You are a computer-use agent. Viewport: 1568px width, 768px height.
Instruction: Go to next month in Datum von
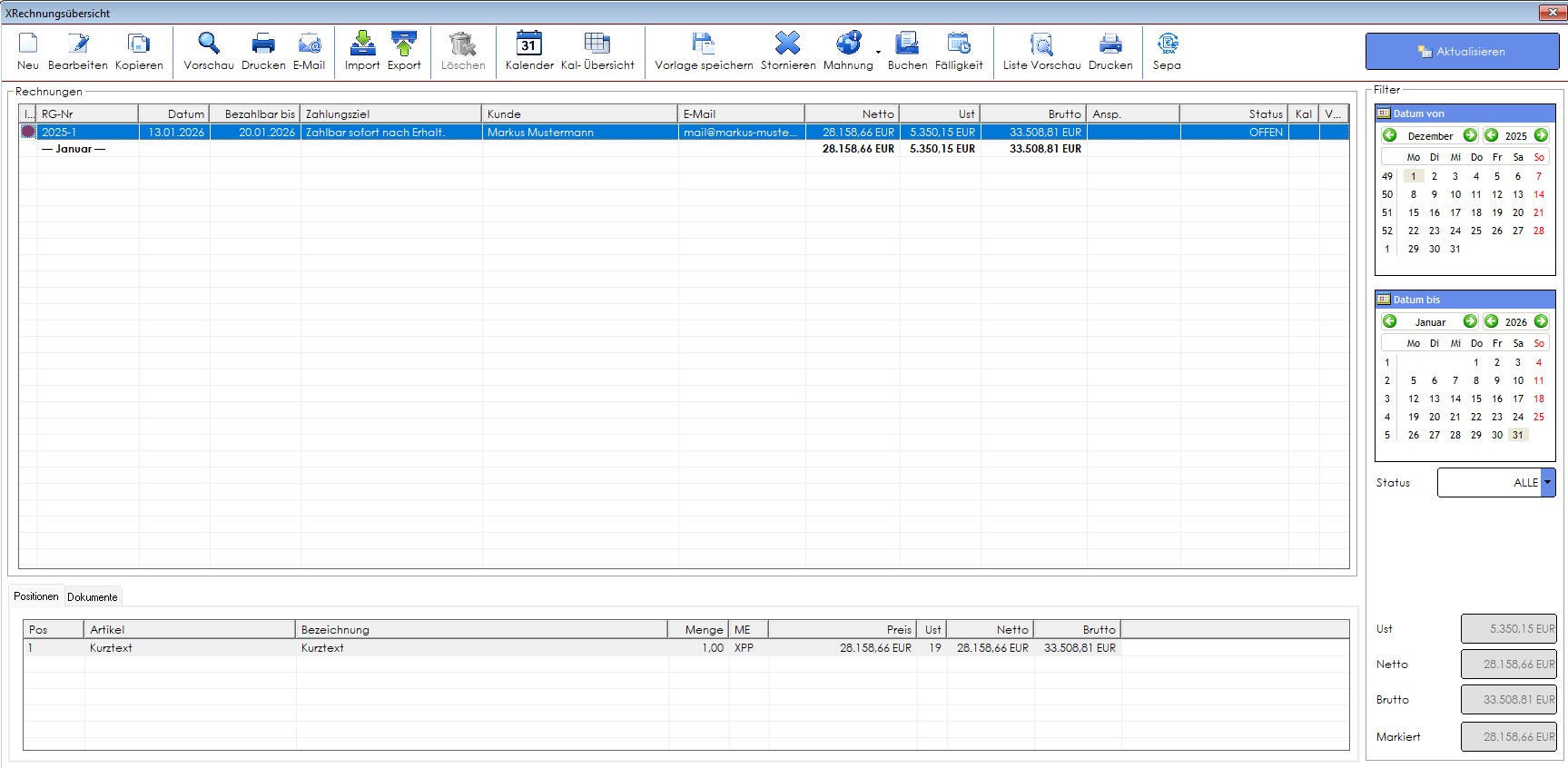pos(1470,135)
